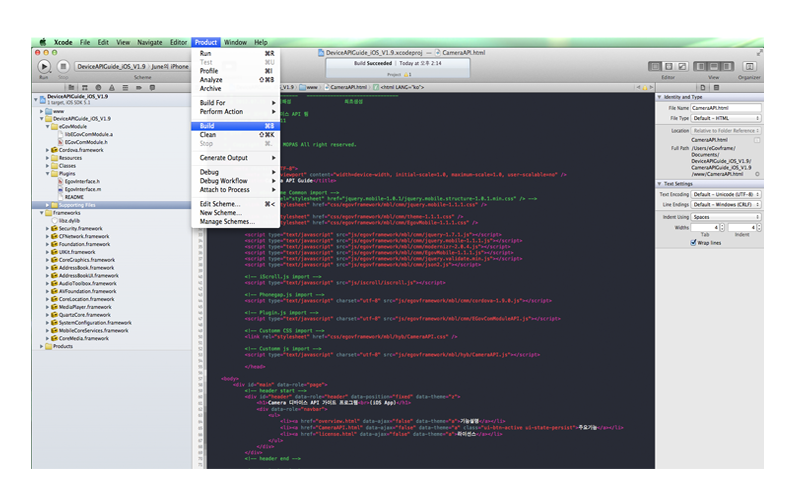Uncheck the Wrap lines checkbox

pos(694,241)
